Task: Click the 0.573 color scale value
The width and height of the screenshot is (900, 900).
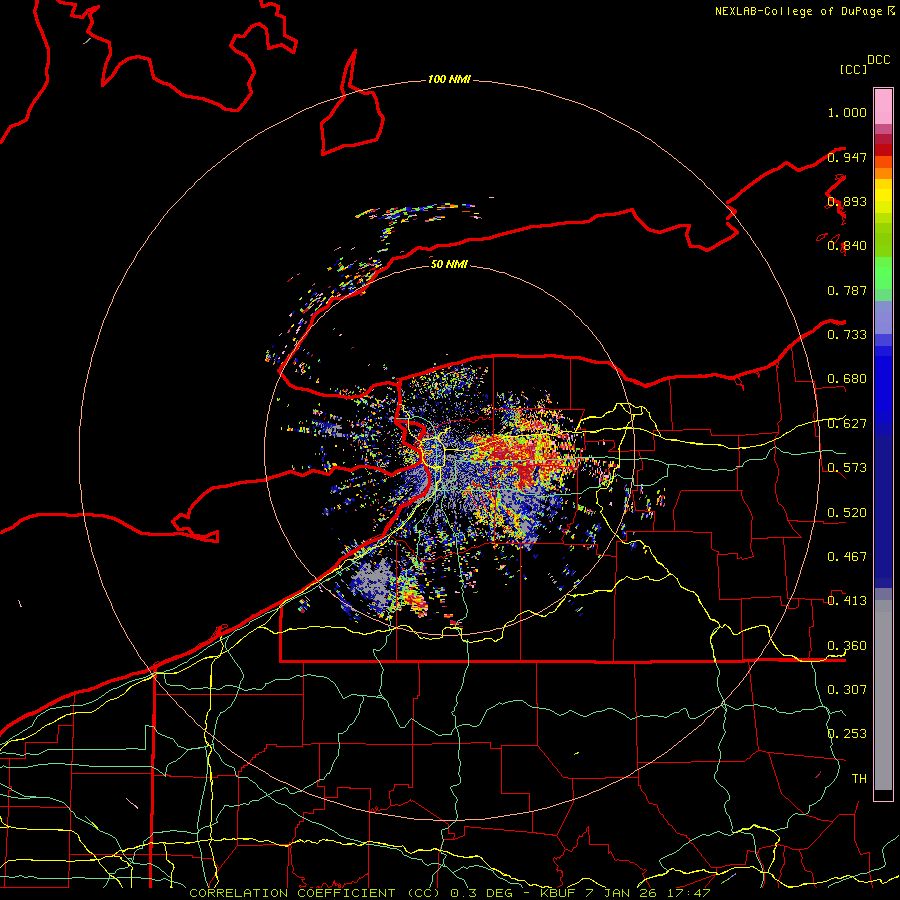Action: pyautogui.click(x=847, y=468)
